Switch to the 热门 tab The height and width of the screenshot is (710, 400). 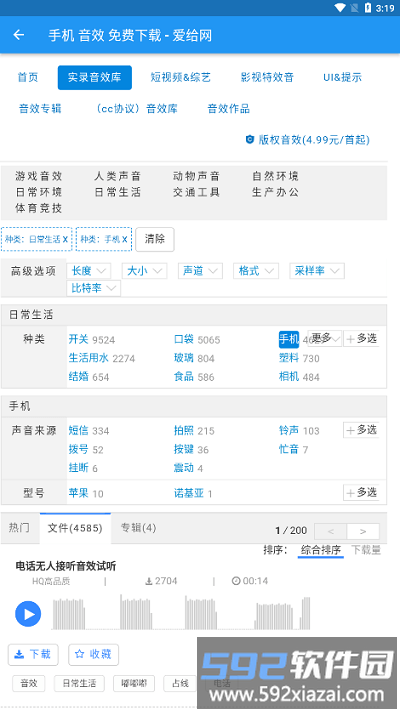(19, 528)
